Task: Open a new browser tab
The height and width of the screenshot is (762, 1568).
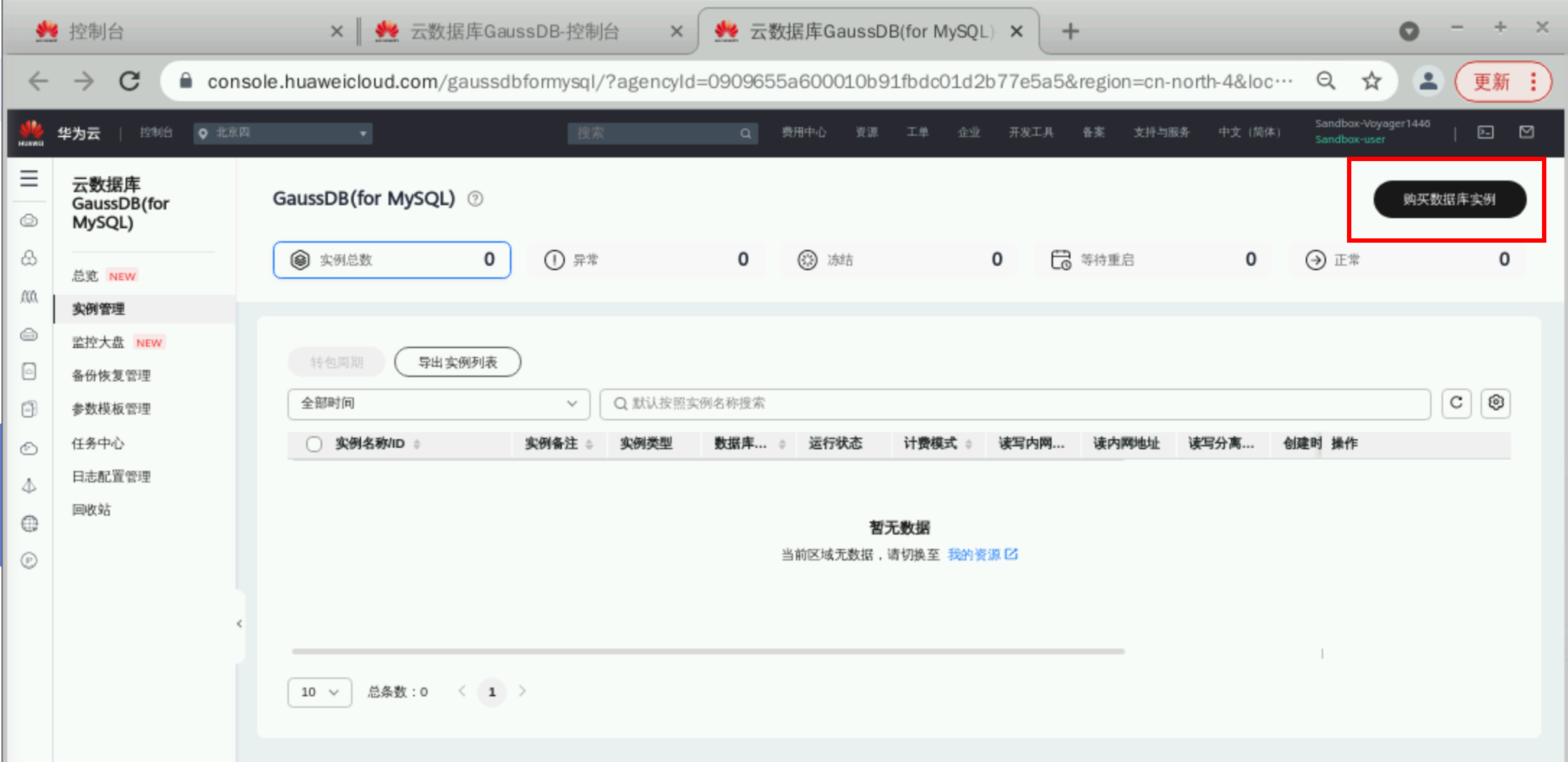Action: coord(1070,31)
